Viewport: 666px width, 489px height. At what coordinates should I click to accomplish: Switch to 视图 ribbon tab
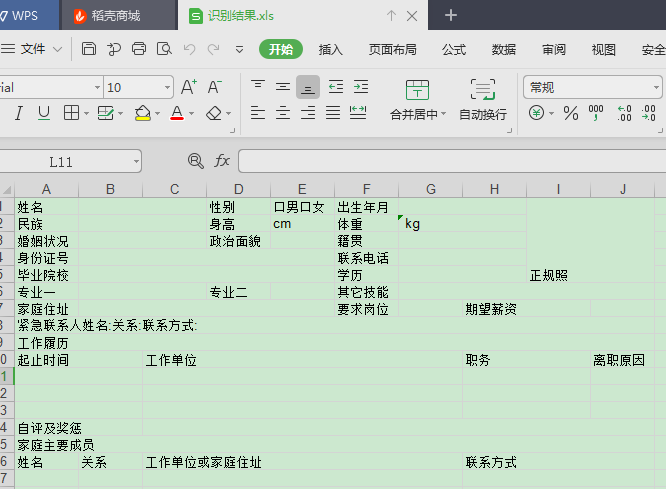click(604, 49)
